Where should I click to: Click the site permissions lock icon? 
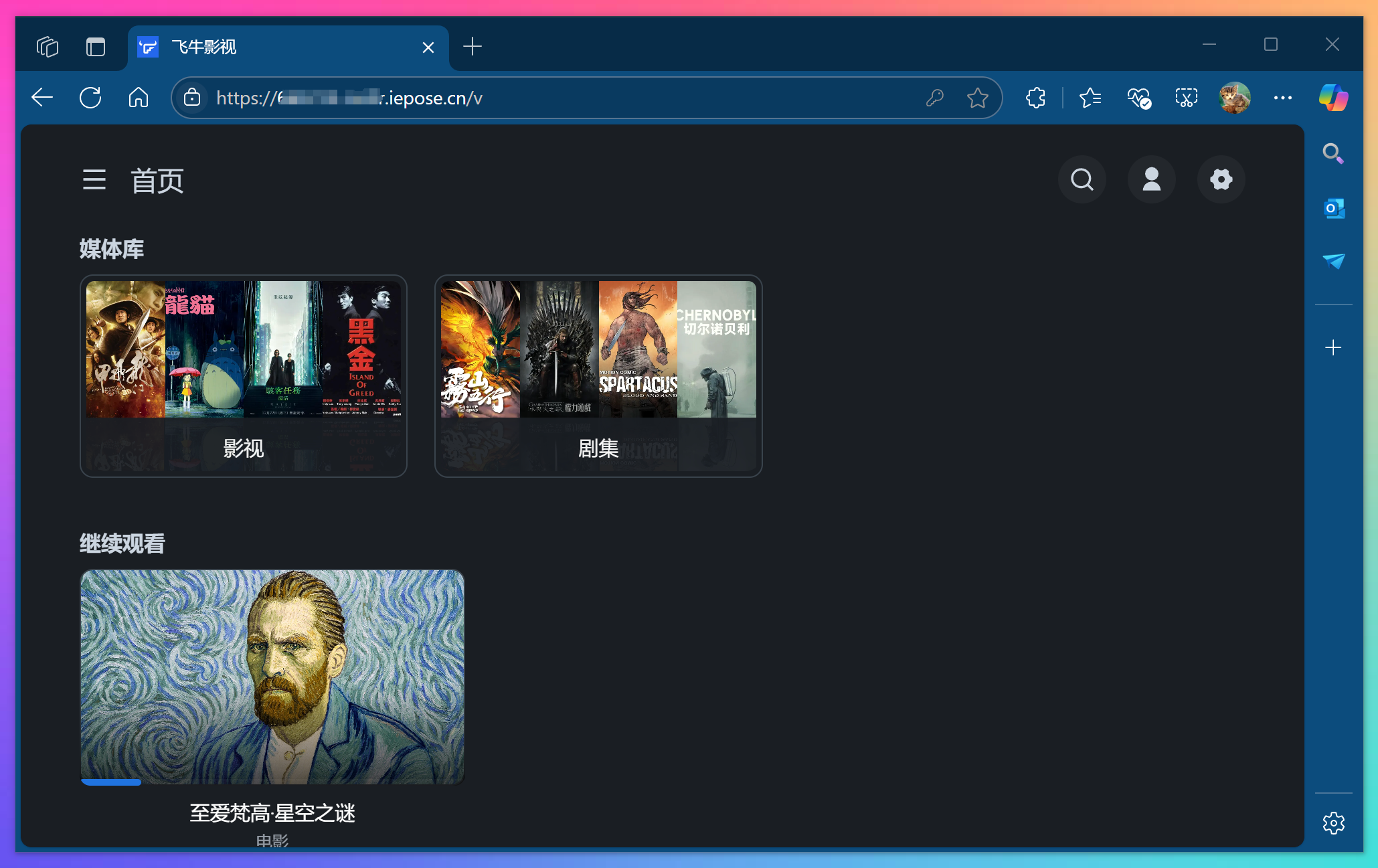pos(192,98)
